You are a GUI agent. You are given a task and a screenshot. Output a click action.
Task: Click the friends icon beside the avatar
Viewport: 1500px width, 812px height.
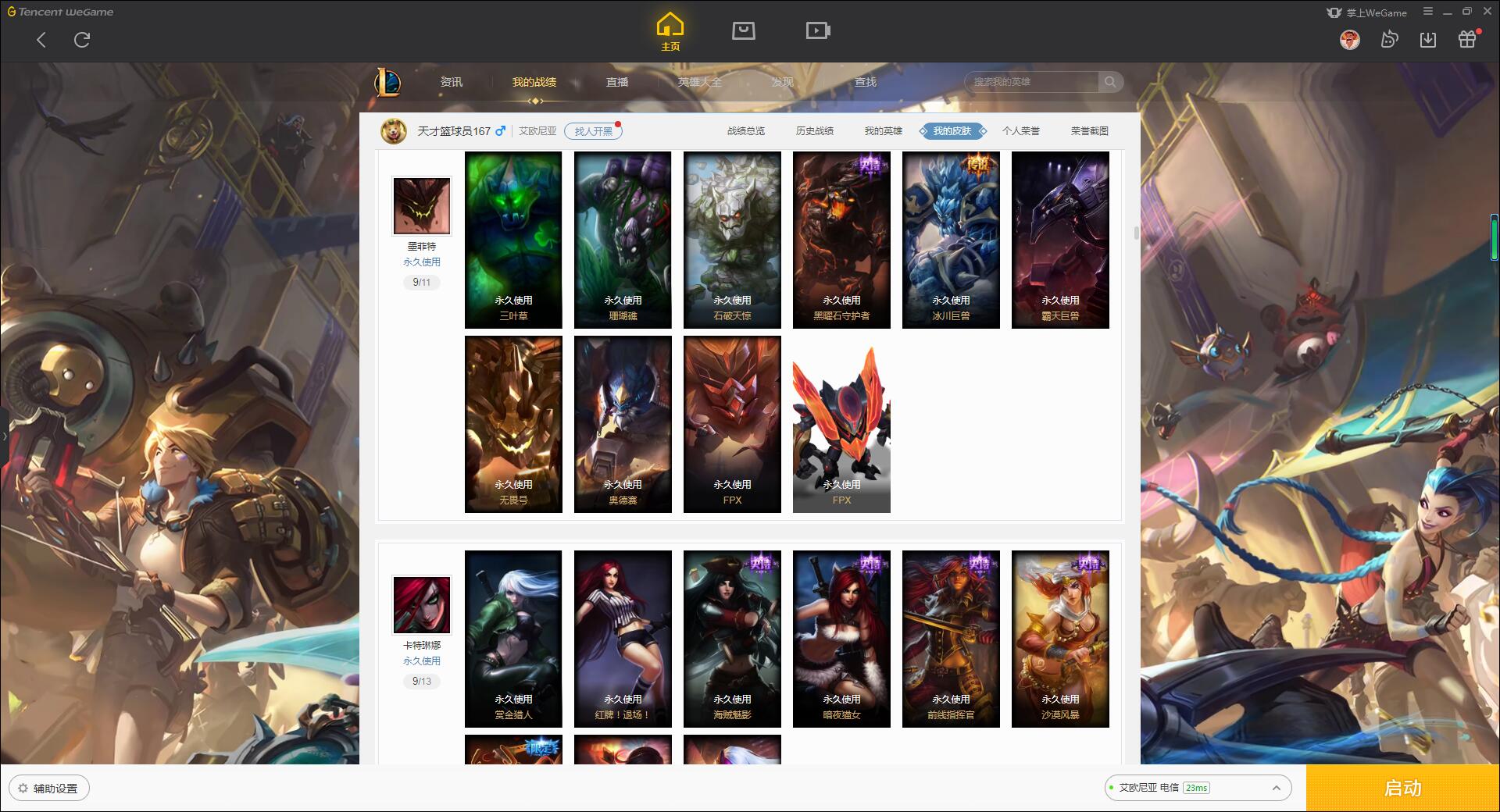pos(1389,40)
